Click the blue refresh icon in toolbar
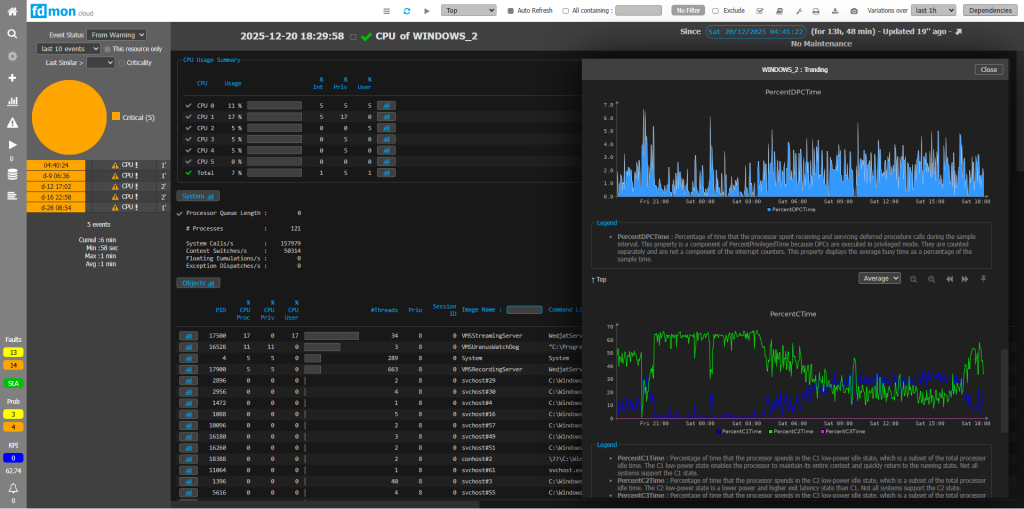This screenshot has width=1024, height=509. coord(406,10)
